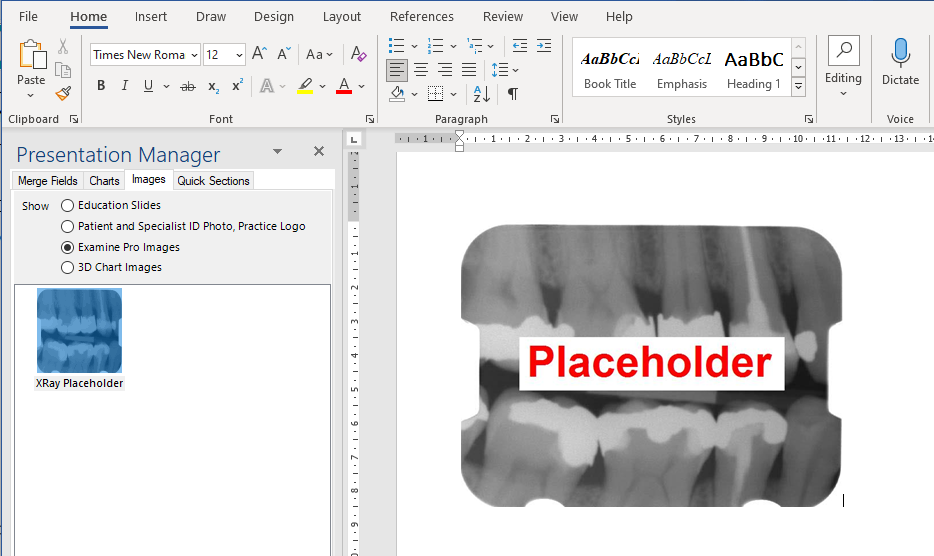
Task: Open the Text Effects A button
Action: point(267,86)
